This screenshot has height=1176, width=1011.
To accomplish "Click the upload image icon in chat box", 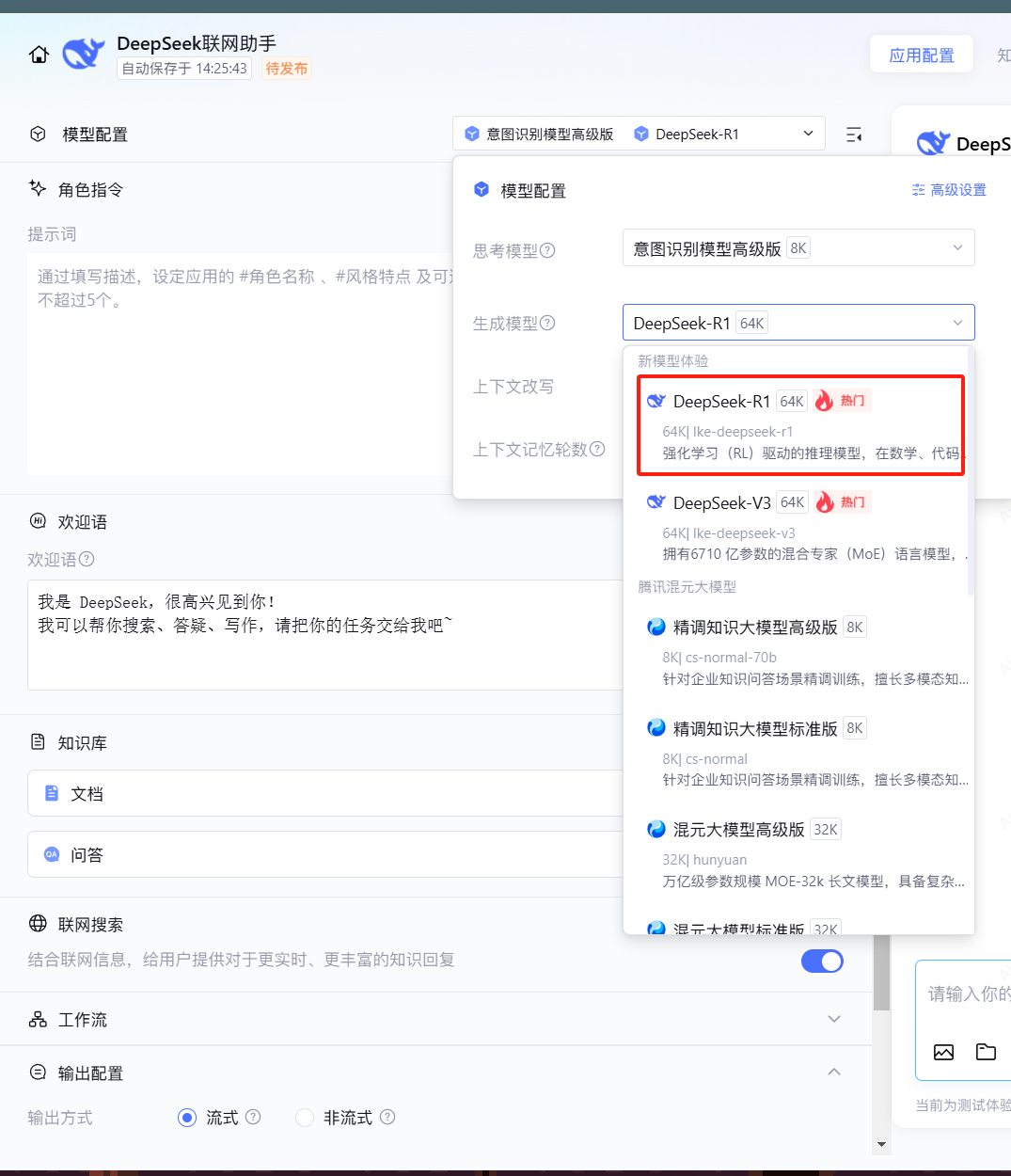I will (x=943, y=1052).
